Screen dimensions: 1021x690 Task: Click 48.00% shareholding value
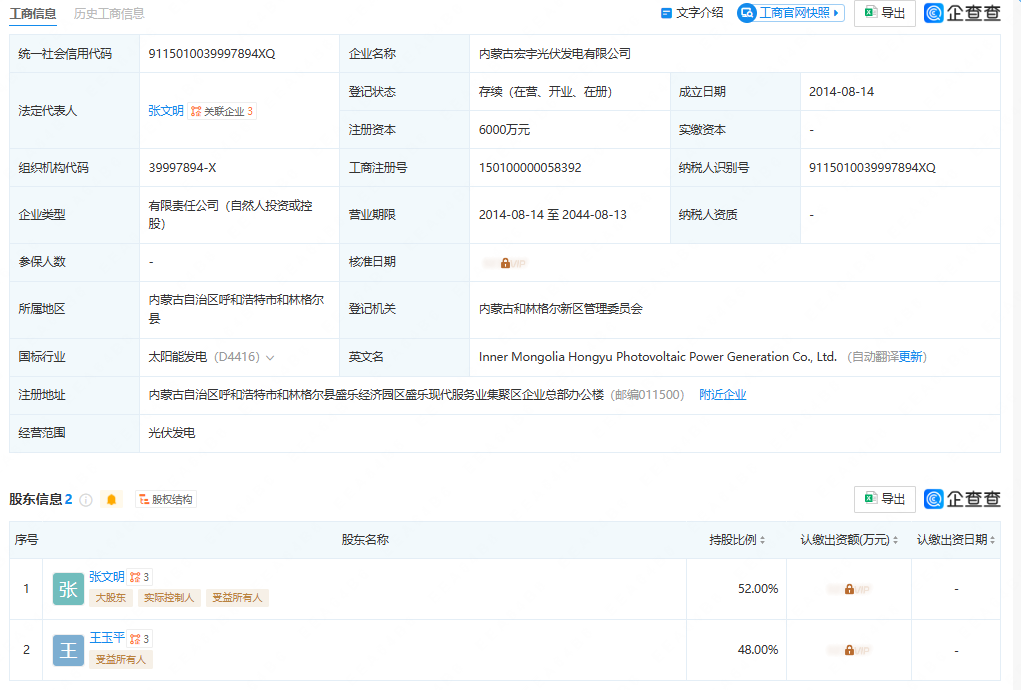pyautogui.click(x=758, y=650)
